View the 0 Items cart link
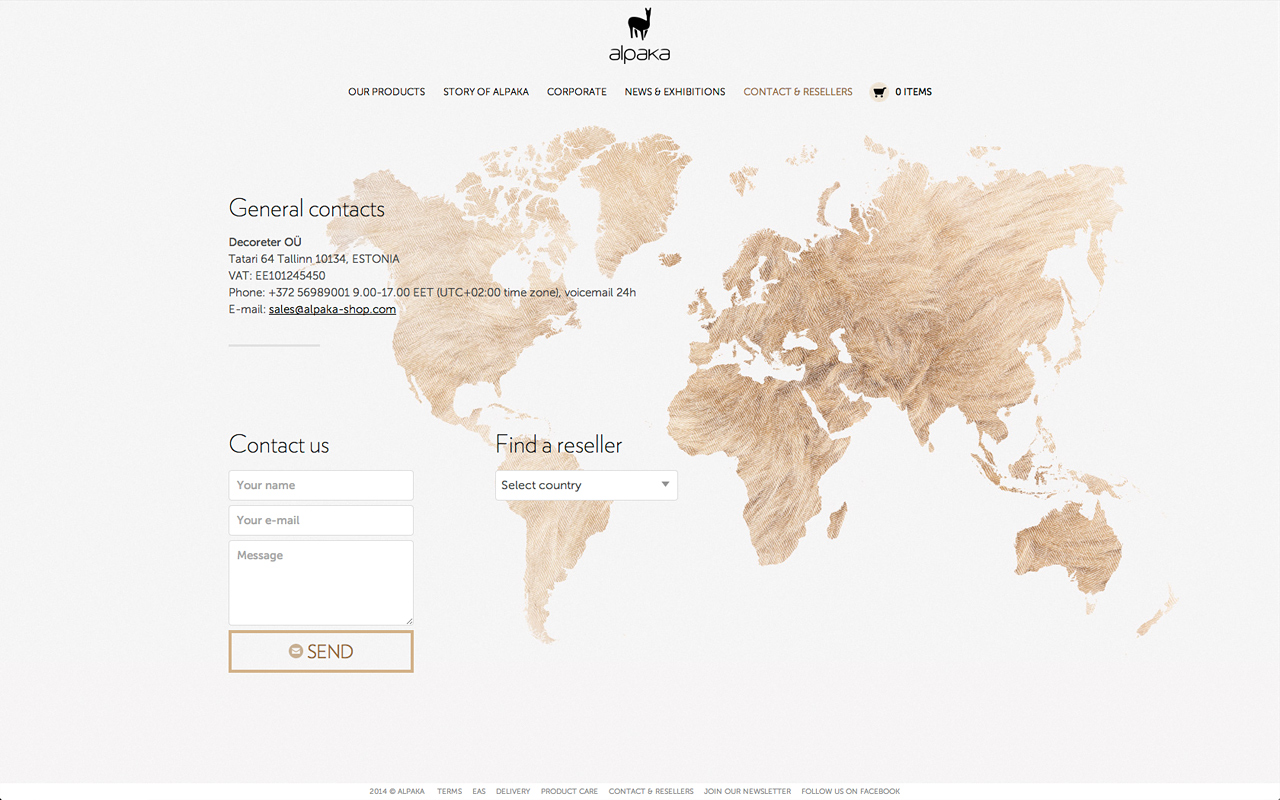 913,92
